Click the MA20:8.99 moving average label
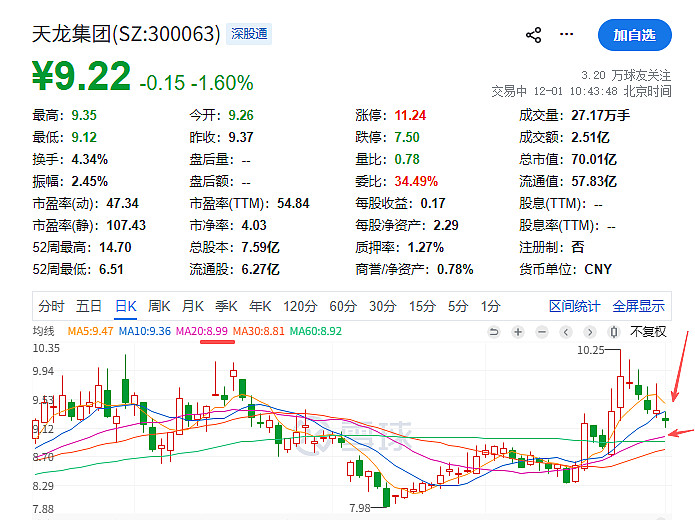Screen dimensions: 695x520 [x=202, y=331]
